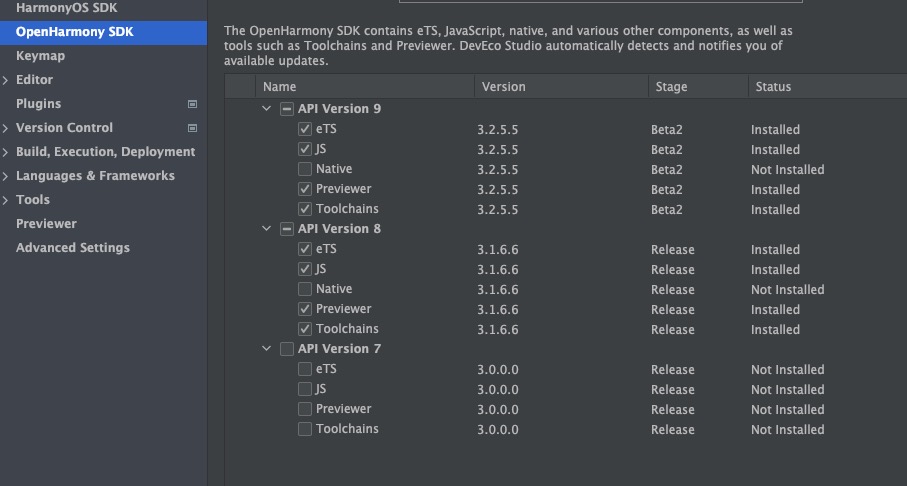Click Not Installed status of API 8 Native
This screenshot has width=907, height=486.
787,289
